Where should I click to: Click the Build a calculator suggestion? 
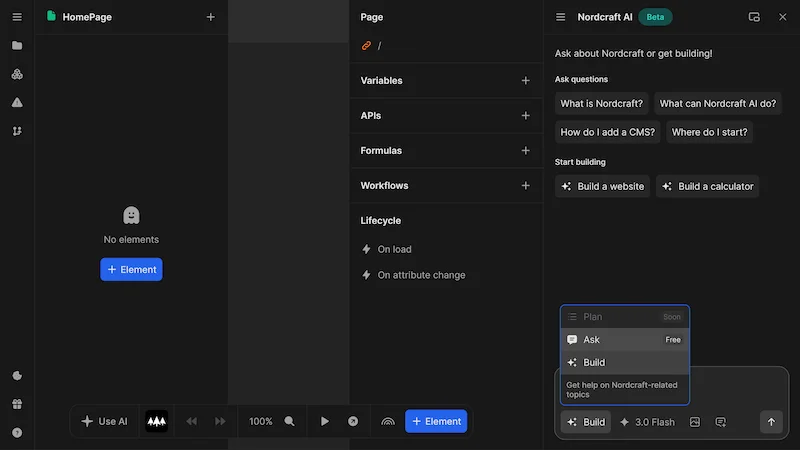pyautogui.click(x=707, y=186)
